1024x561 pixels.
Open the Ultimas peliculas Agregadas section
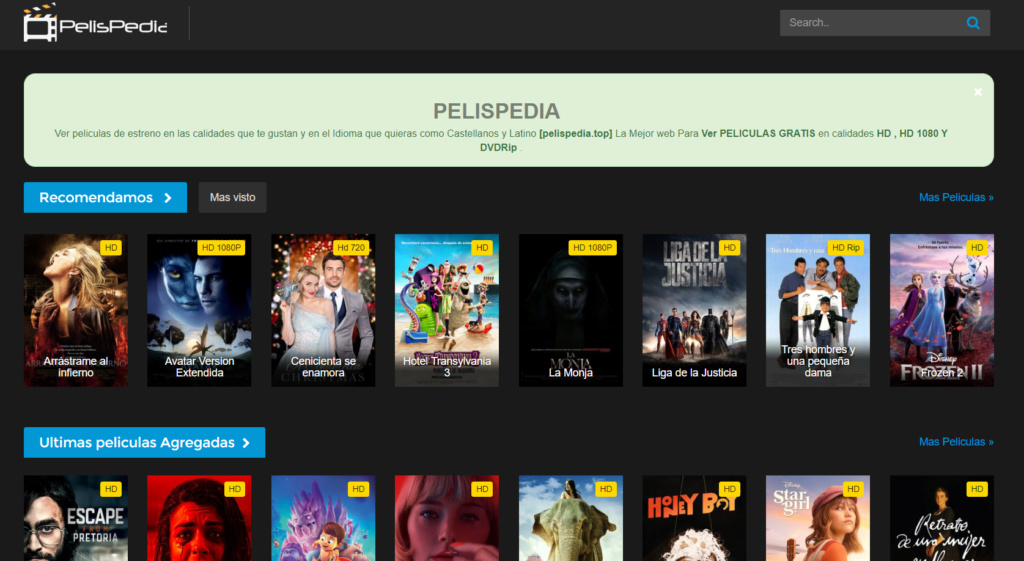pos(144,442)
